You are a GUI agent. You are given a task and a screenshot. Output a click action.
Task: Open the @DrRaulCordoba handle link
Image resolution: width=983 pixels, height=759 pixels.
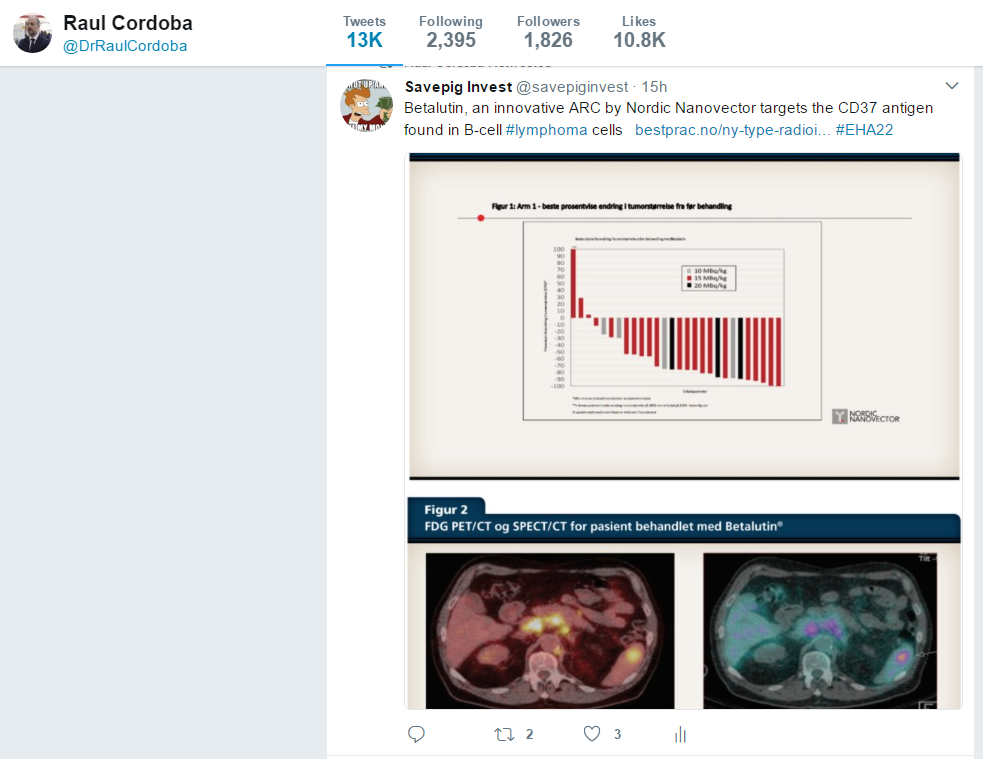(x=125, y=46)
